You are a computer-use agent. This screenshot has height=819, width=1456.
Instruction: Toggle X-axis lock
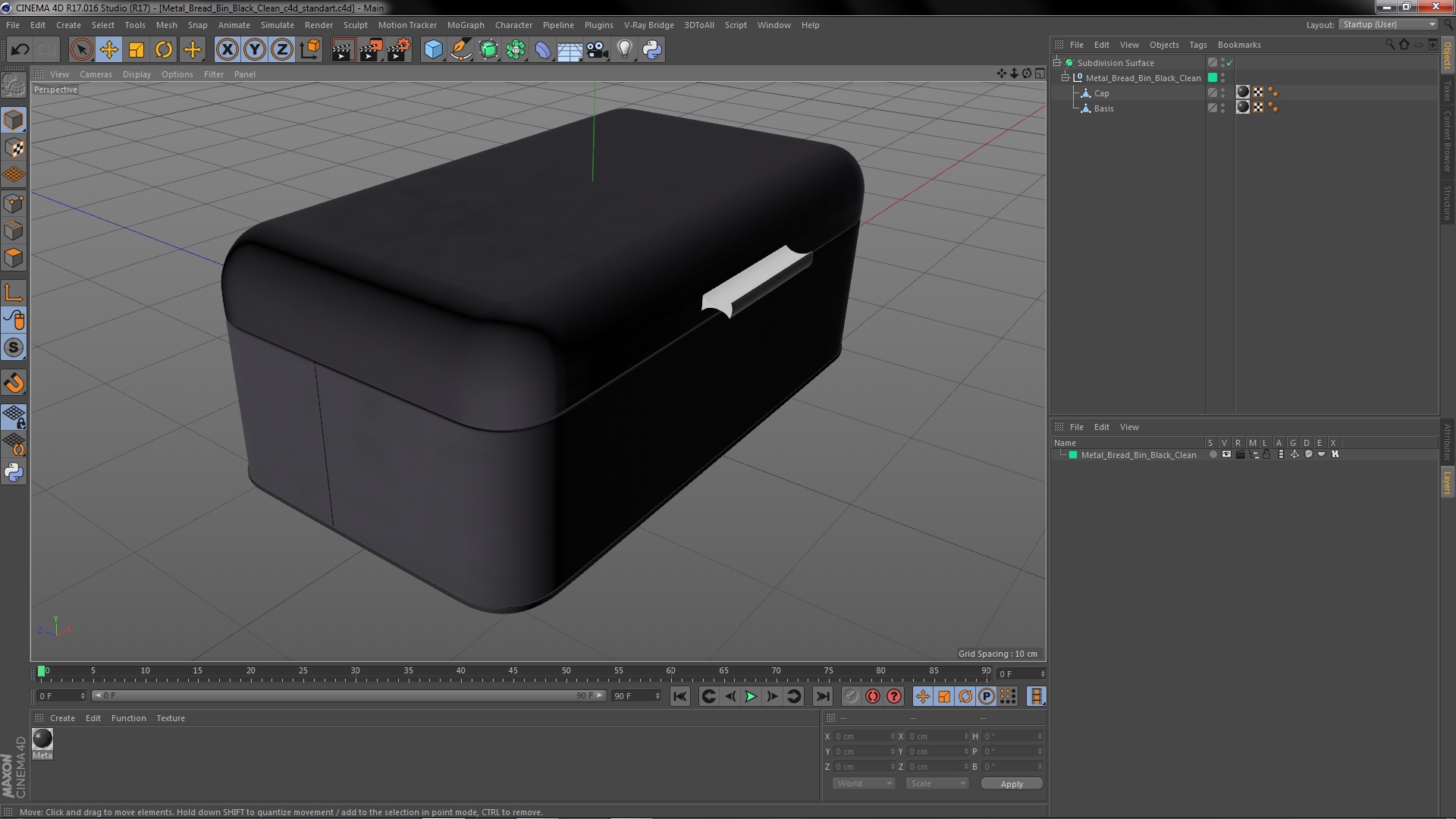point(227,50)
